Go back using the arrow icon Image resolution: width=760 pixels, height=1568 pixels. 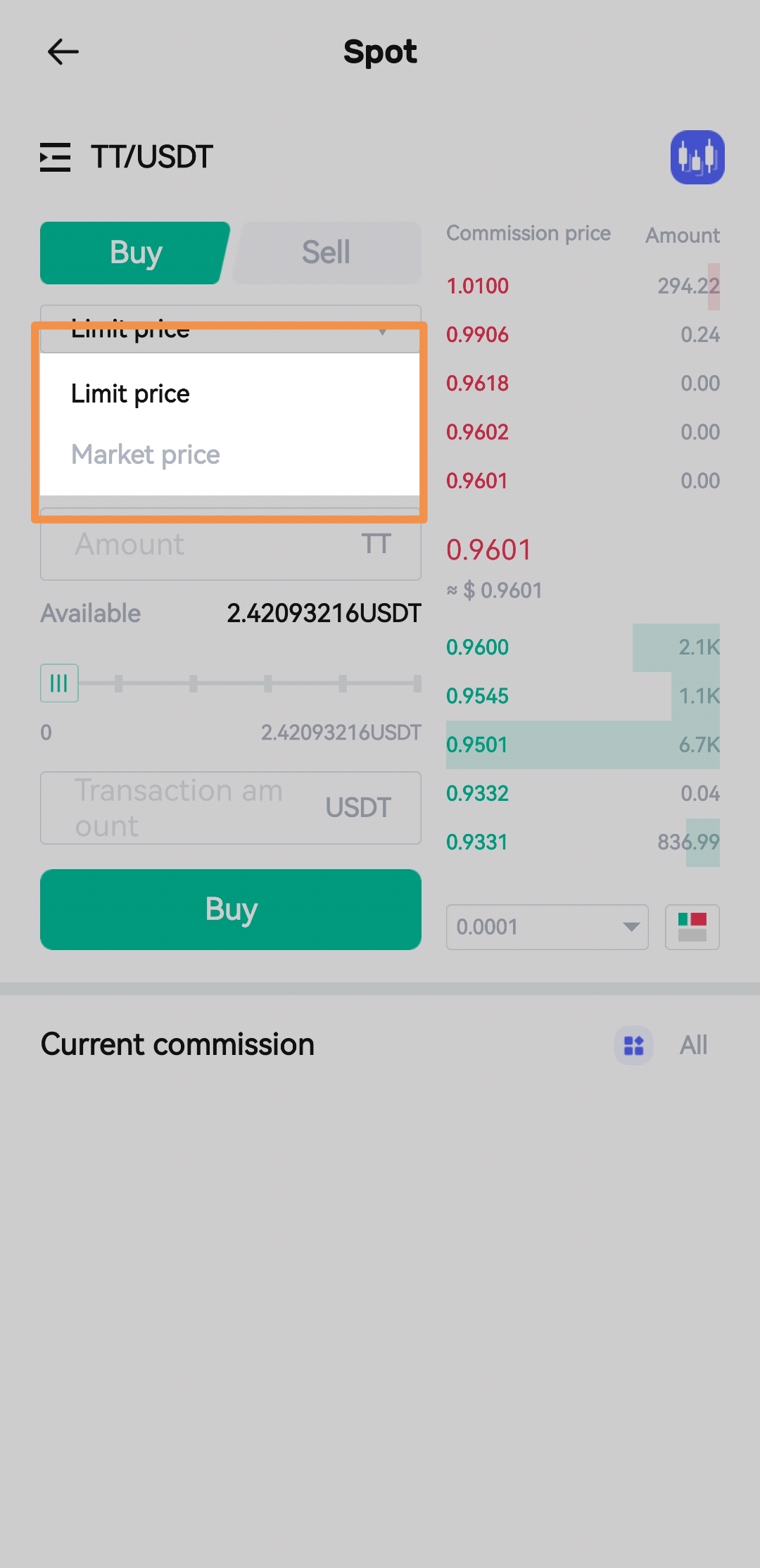[63, 52]
